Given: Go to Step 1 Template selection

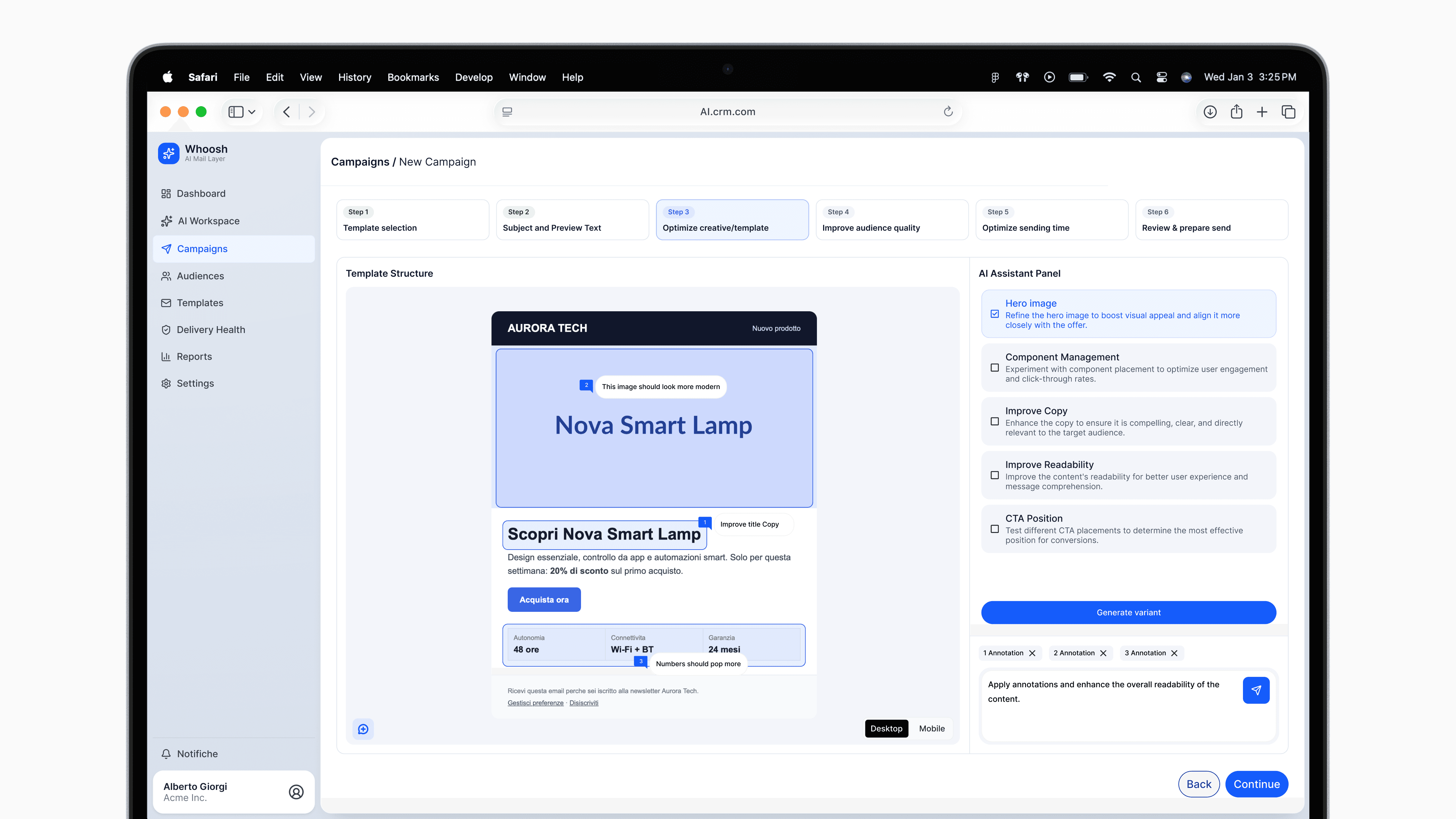Looking at the screenshot, I should 413,220.
